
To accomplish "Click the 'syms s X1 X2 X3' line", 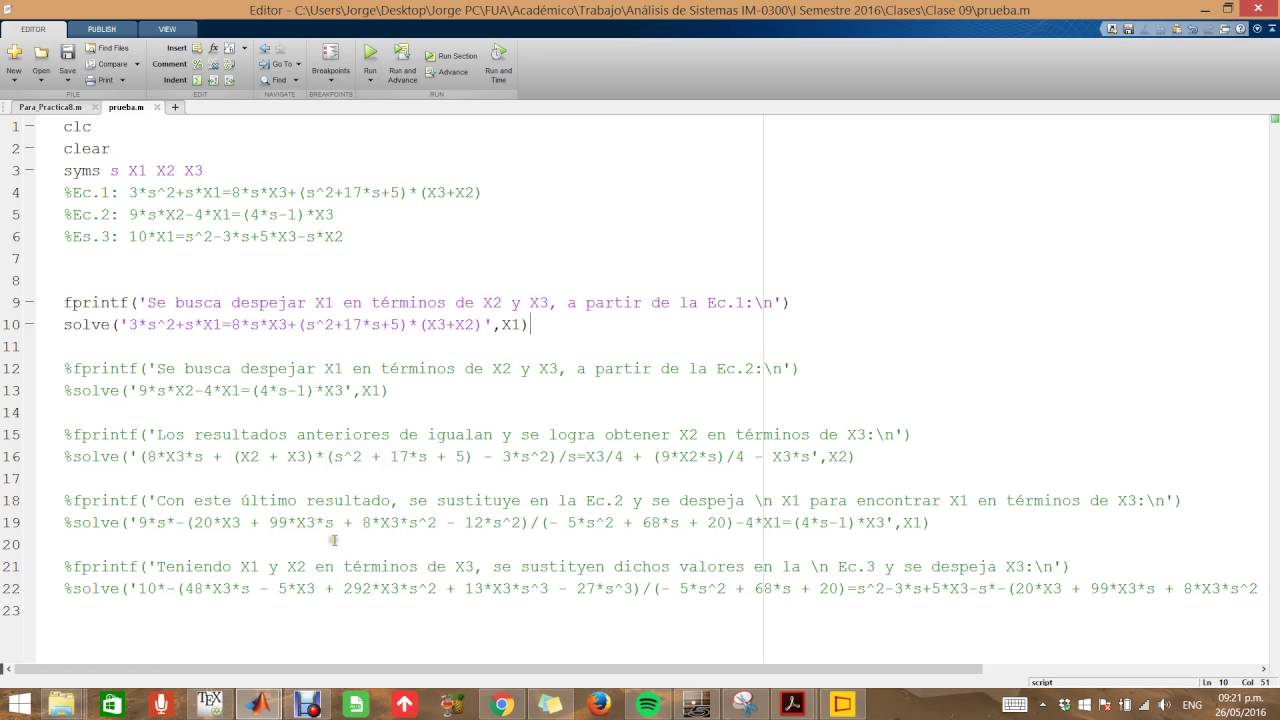I will (x=133, y=171).
